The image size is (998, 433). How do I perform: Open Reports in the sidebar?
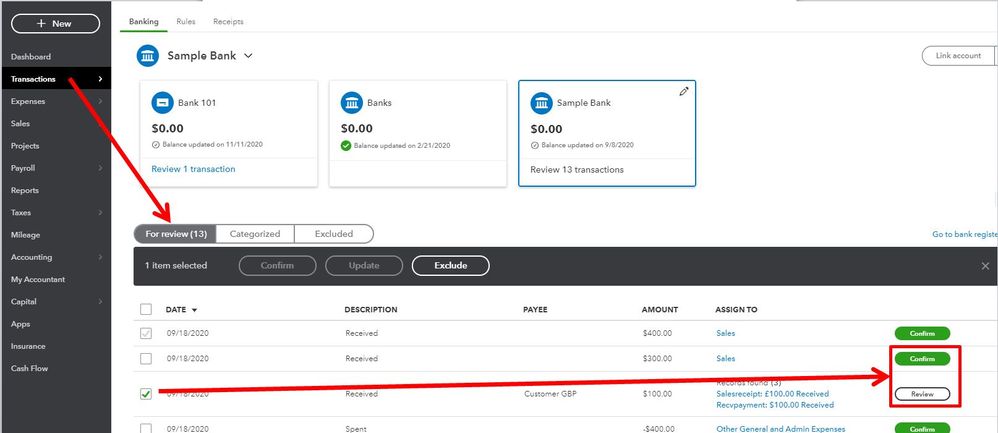[25, 190]
